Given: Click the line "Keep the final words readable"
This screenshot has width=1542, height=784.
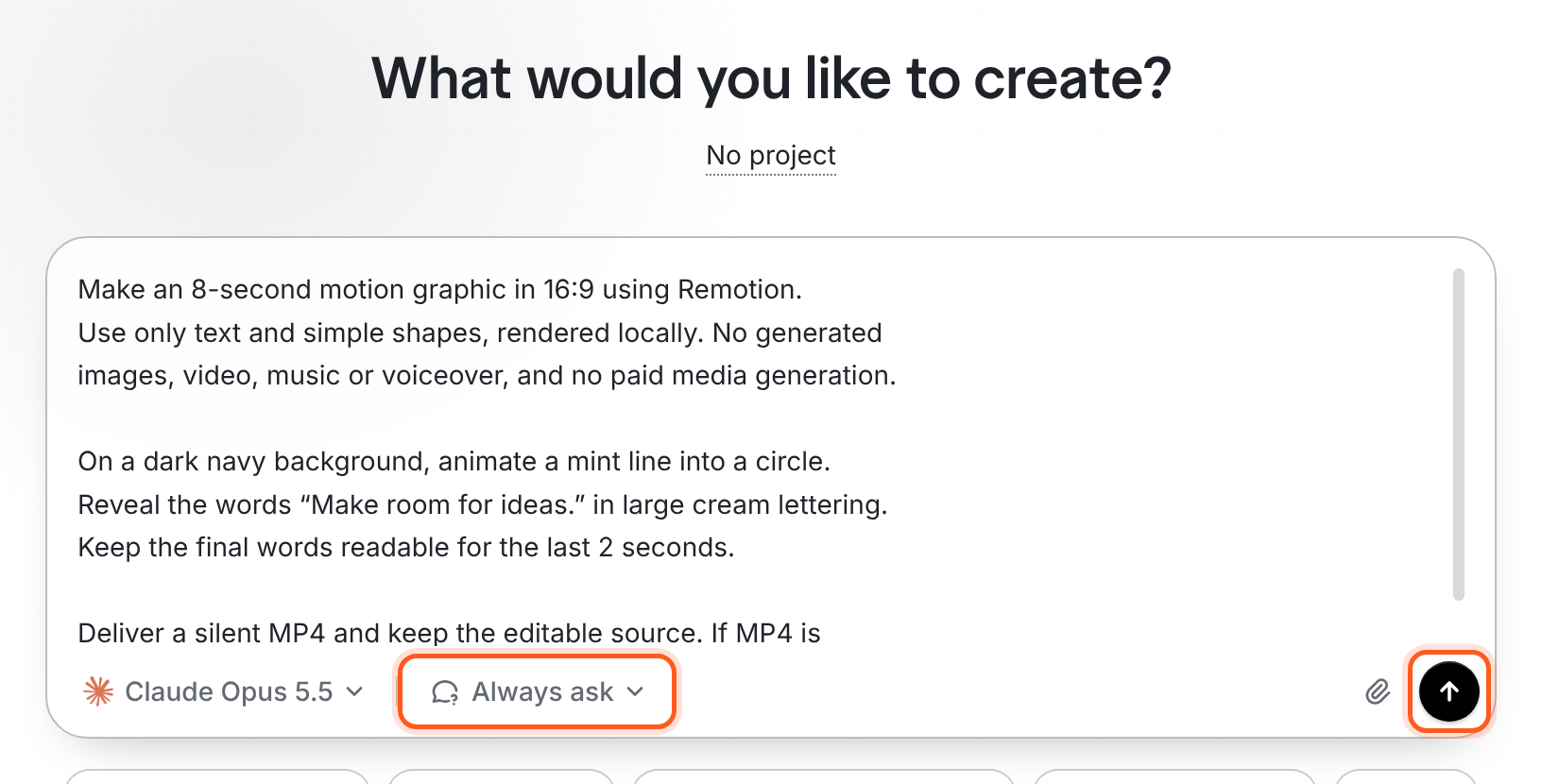Looking at the screenshot, I should click(x=406, y=547).
